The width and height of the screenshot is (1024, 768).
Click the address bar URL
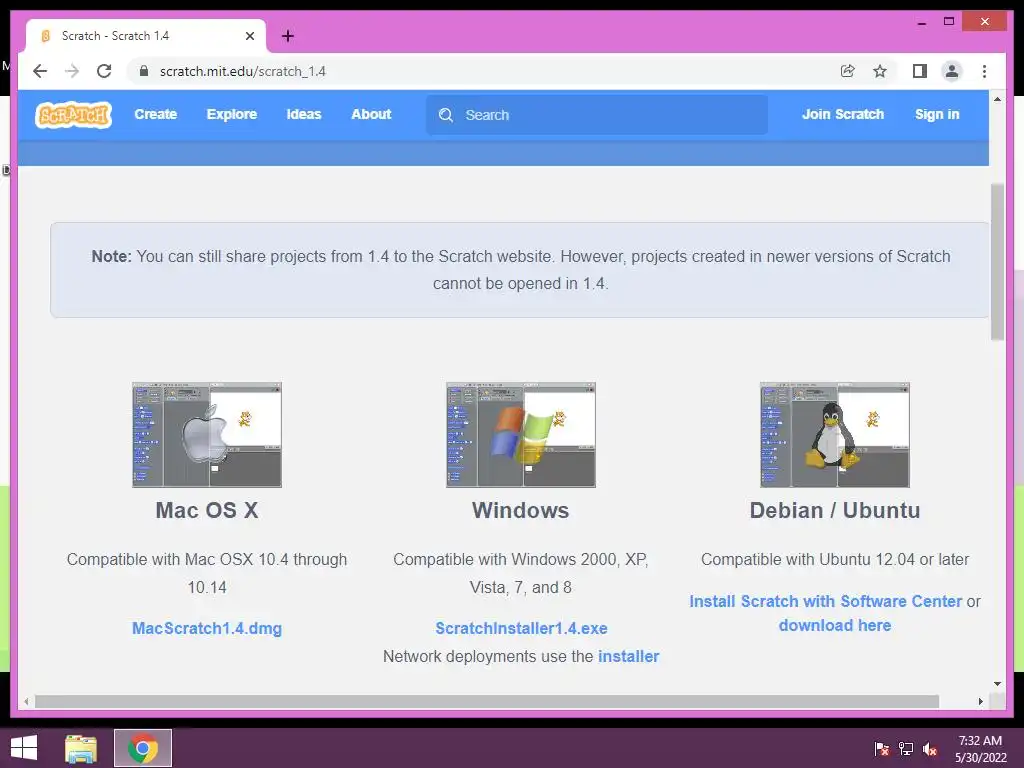point(242,71)
